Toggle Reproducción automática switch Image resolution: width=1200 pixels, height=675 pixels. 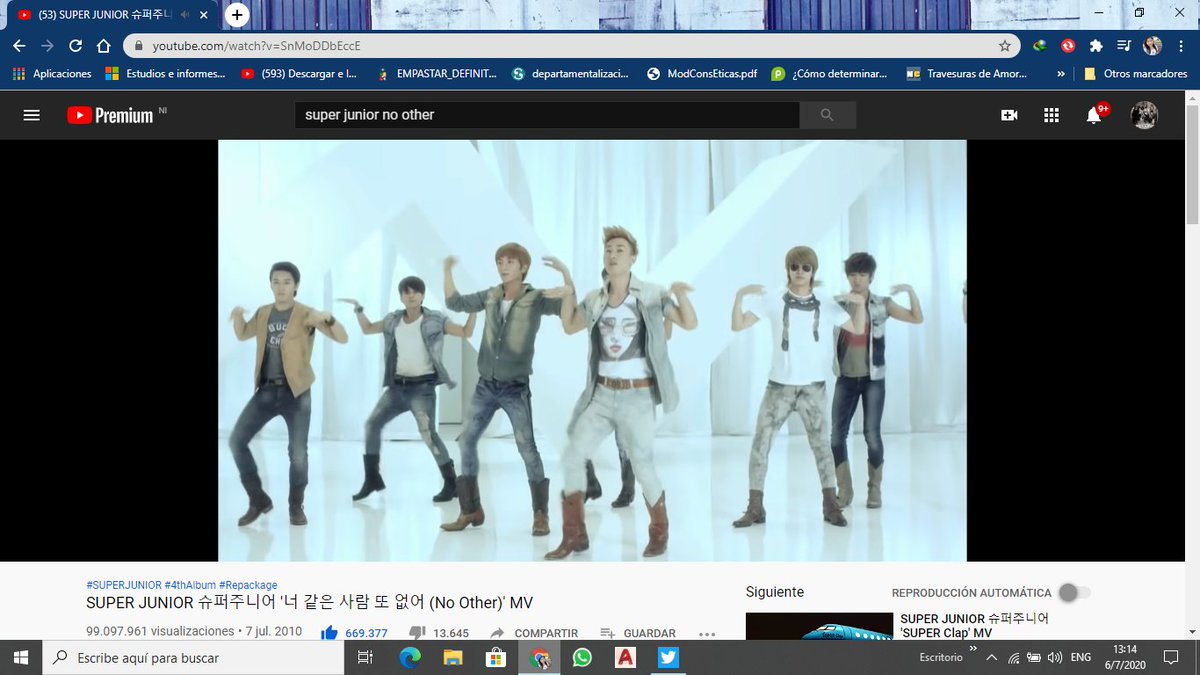[1073, 593]
